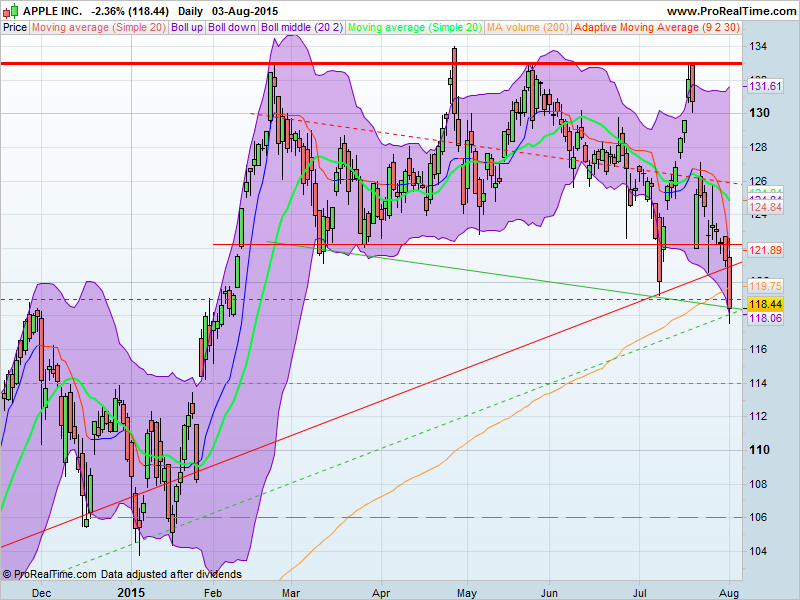
Task: Click the 128 price axis label
Action: [758, 147]
